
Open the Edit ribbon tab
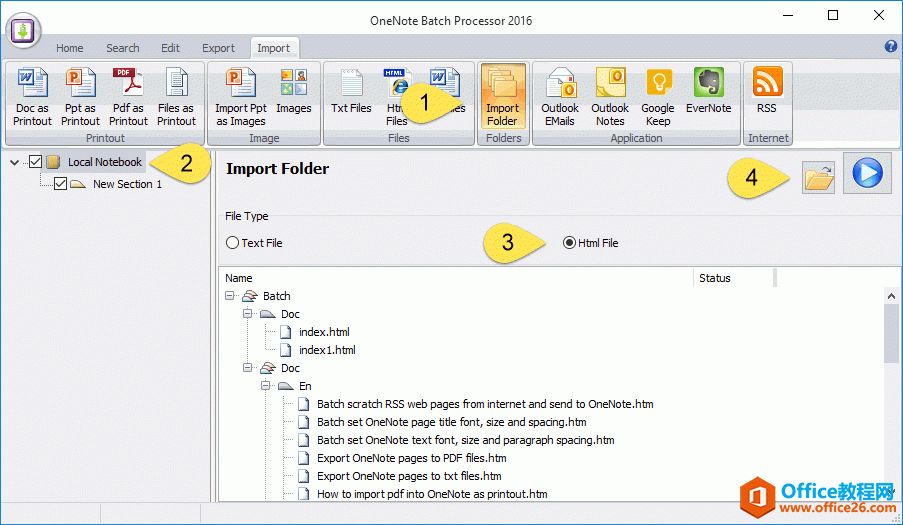170,48
